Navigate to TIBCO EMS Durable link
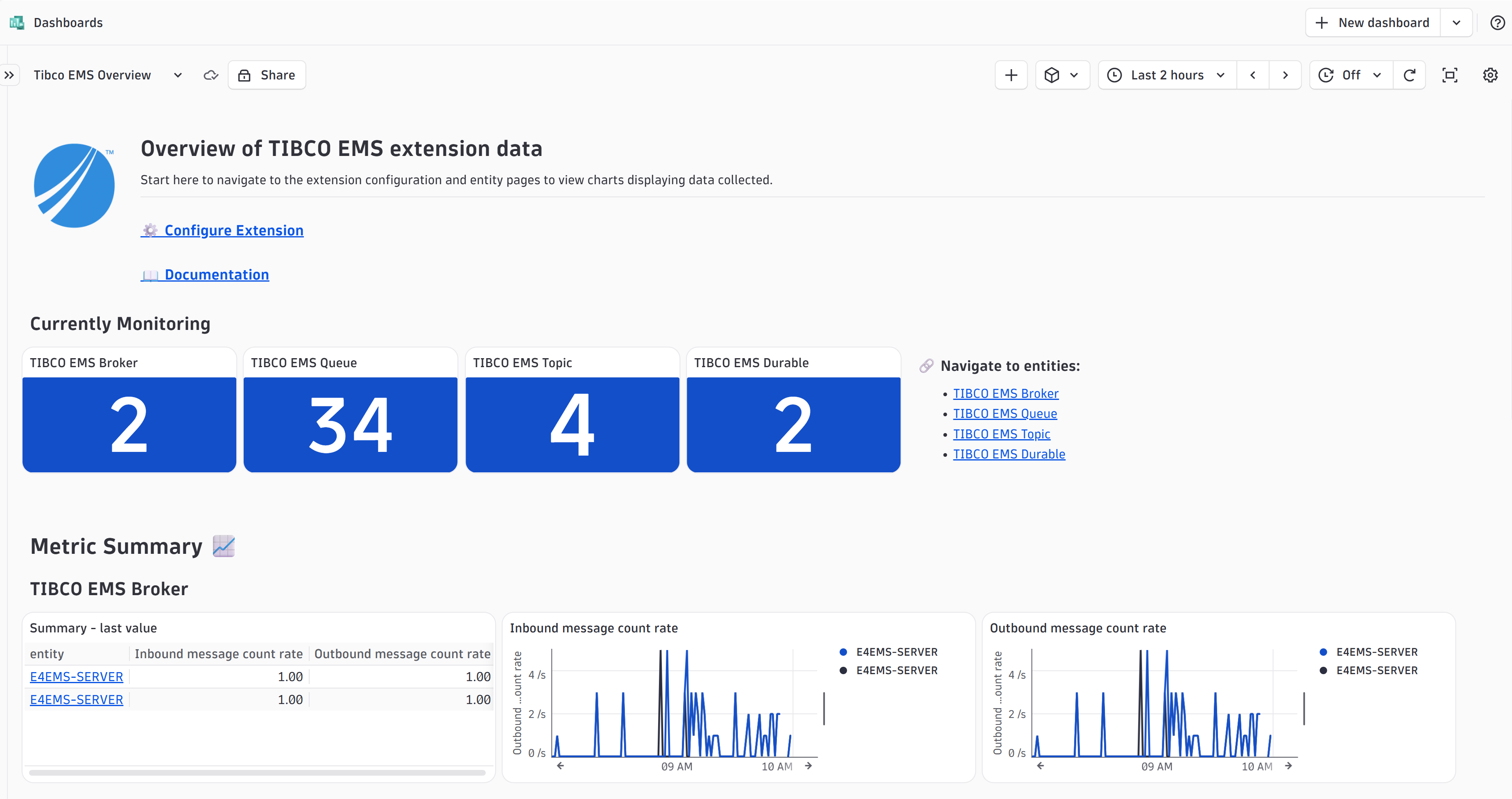1512x799 pixels. point(1009,454)
